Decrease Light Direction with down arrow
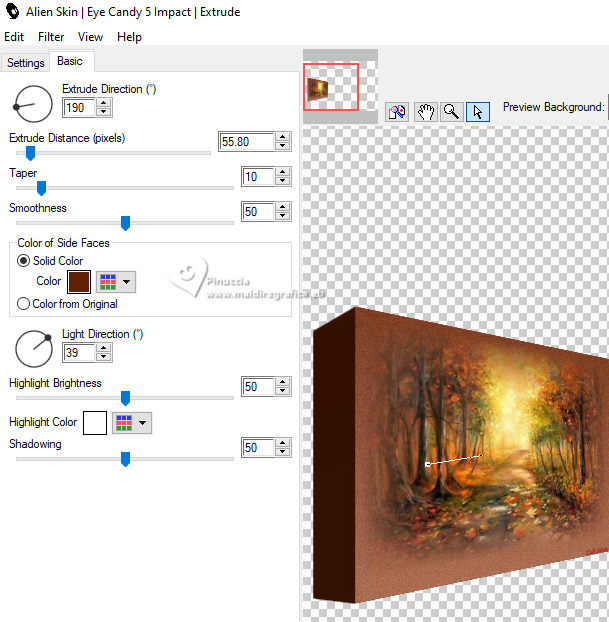This screenshot has height=622, width=609. [x=104, y=357]
